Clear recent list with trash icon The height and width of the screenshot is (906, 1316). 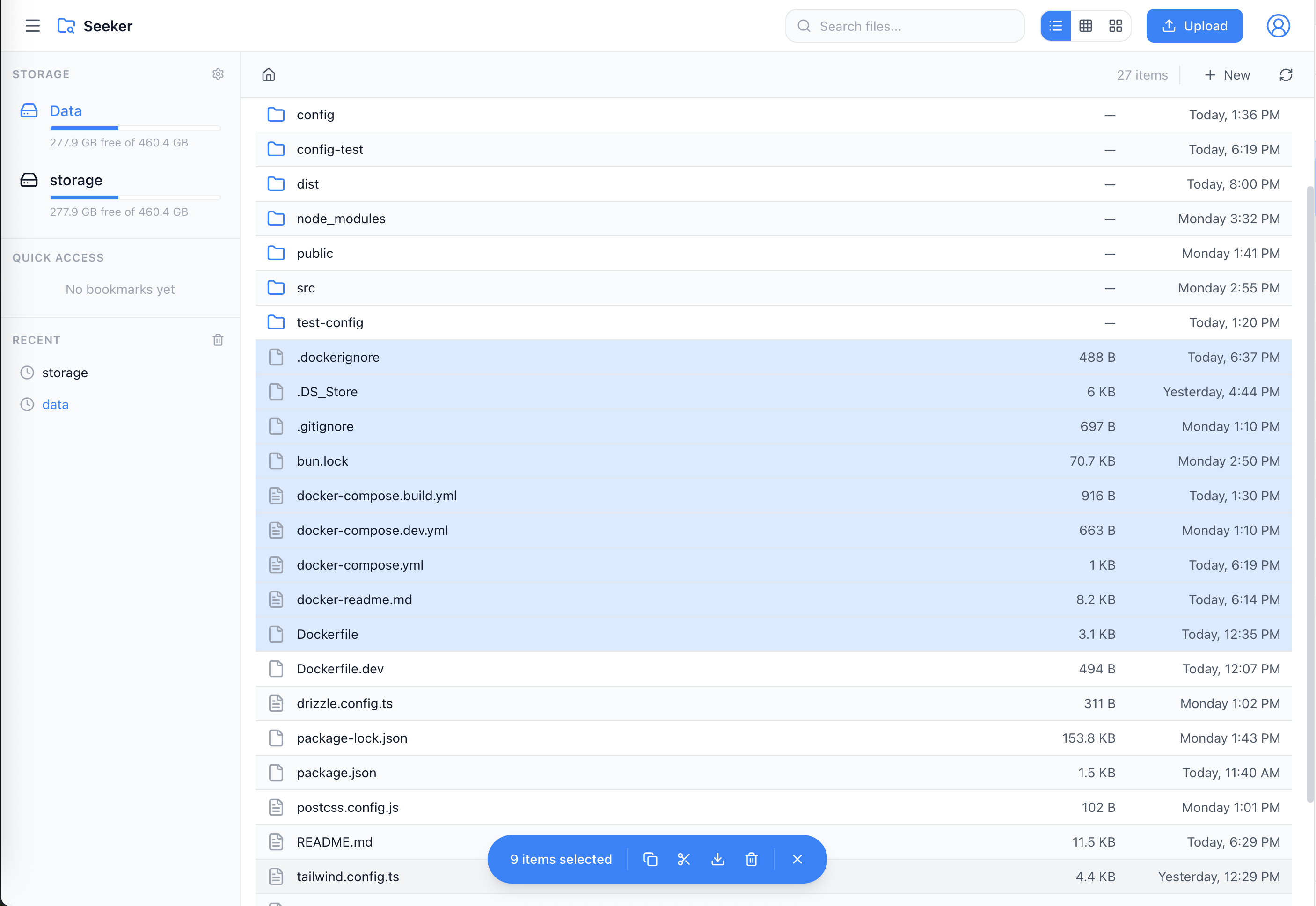tap(218, 340)
